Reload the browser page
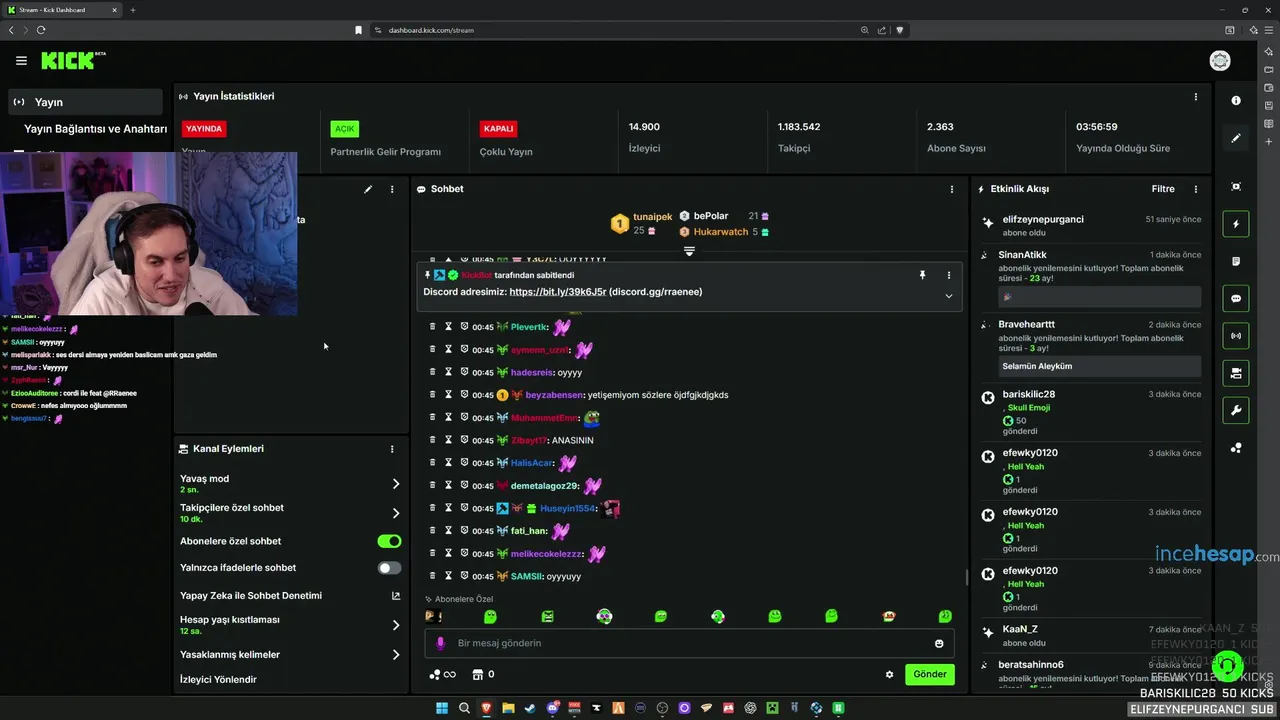Screen dimensions: 1280x720 (41, 30)
